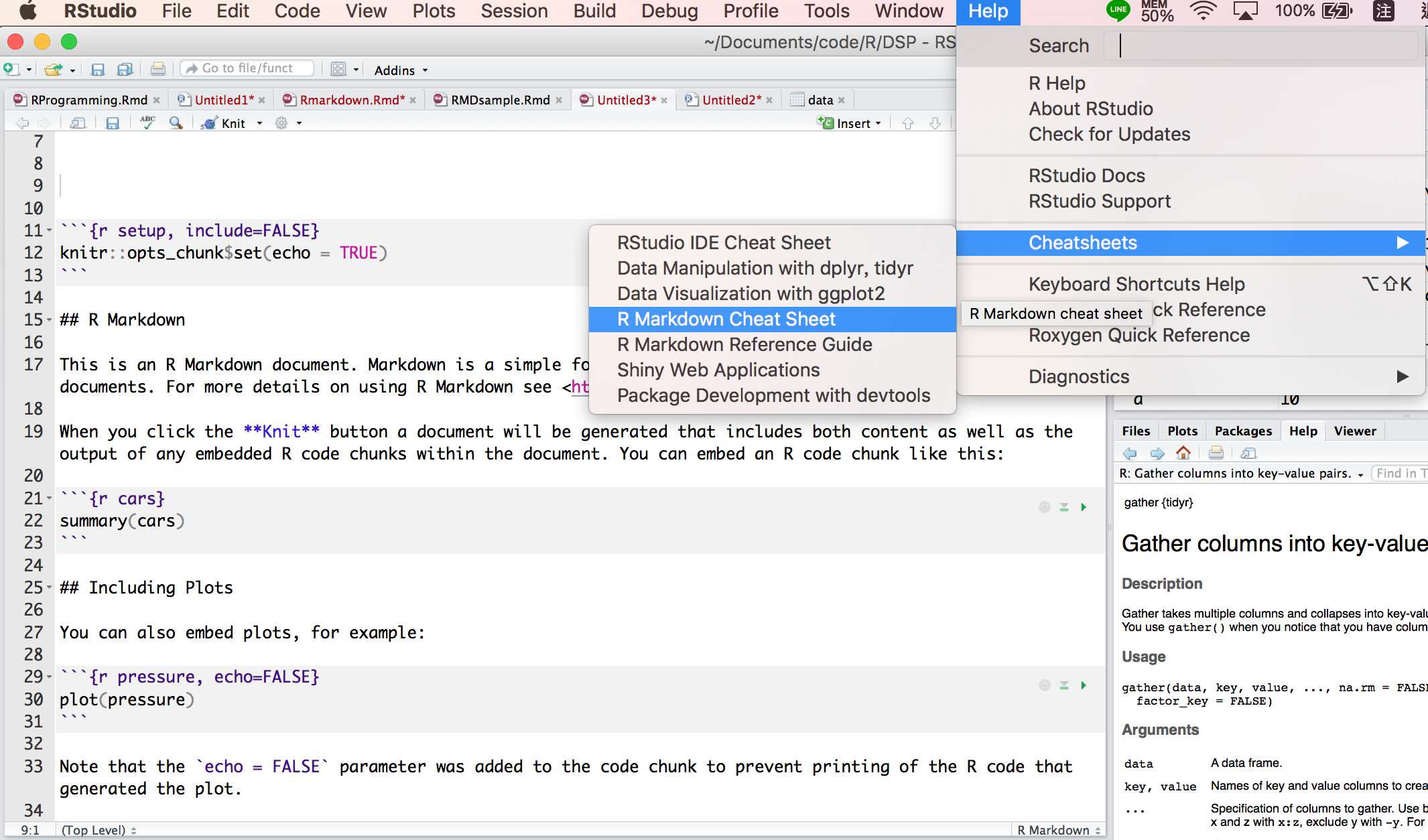Collapse cars chunk fold arrow line 21

tap(49, 499)
